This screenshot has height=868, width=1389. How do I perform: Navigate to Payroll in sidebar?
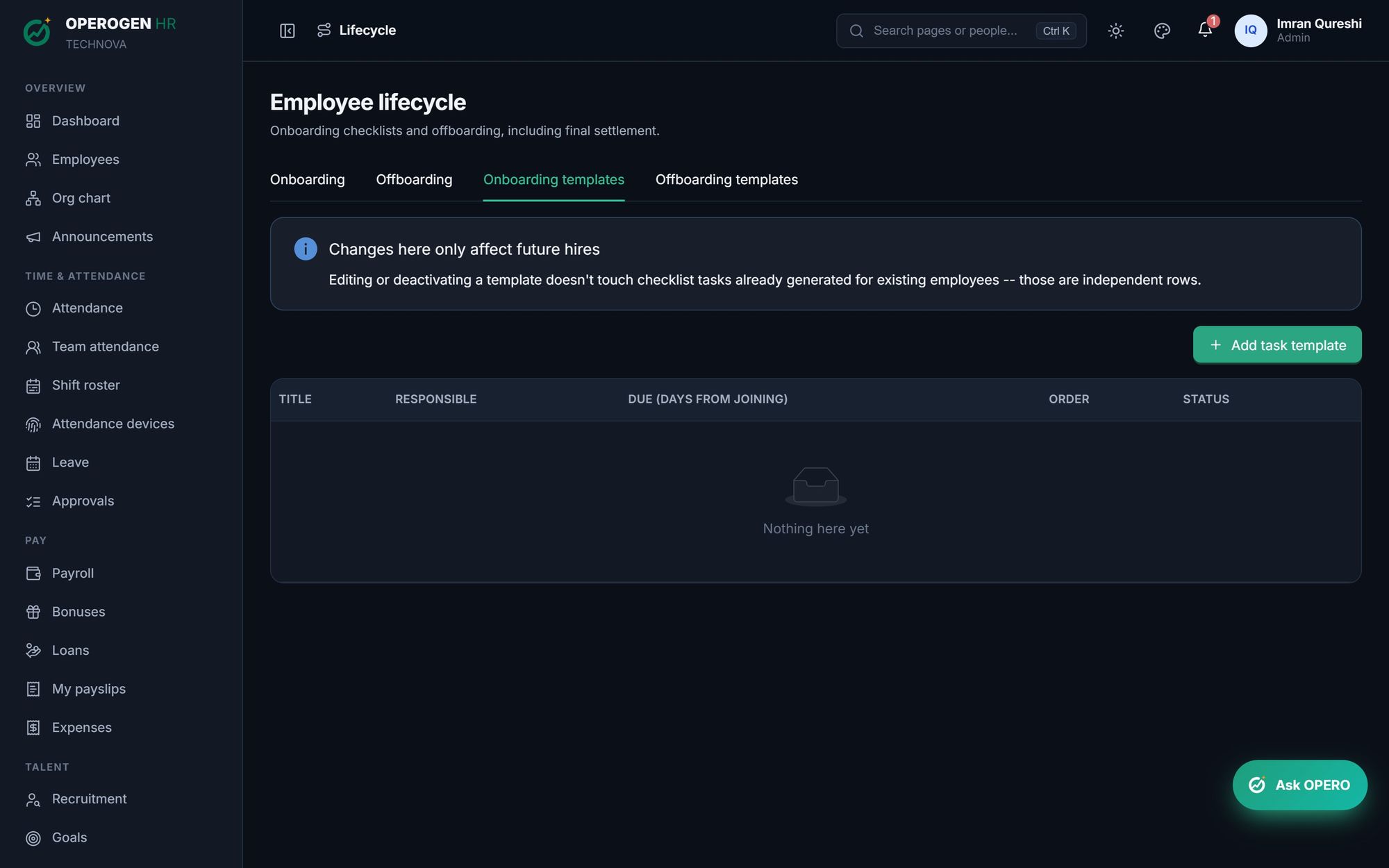(121, 574)
